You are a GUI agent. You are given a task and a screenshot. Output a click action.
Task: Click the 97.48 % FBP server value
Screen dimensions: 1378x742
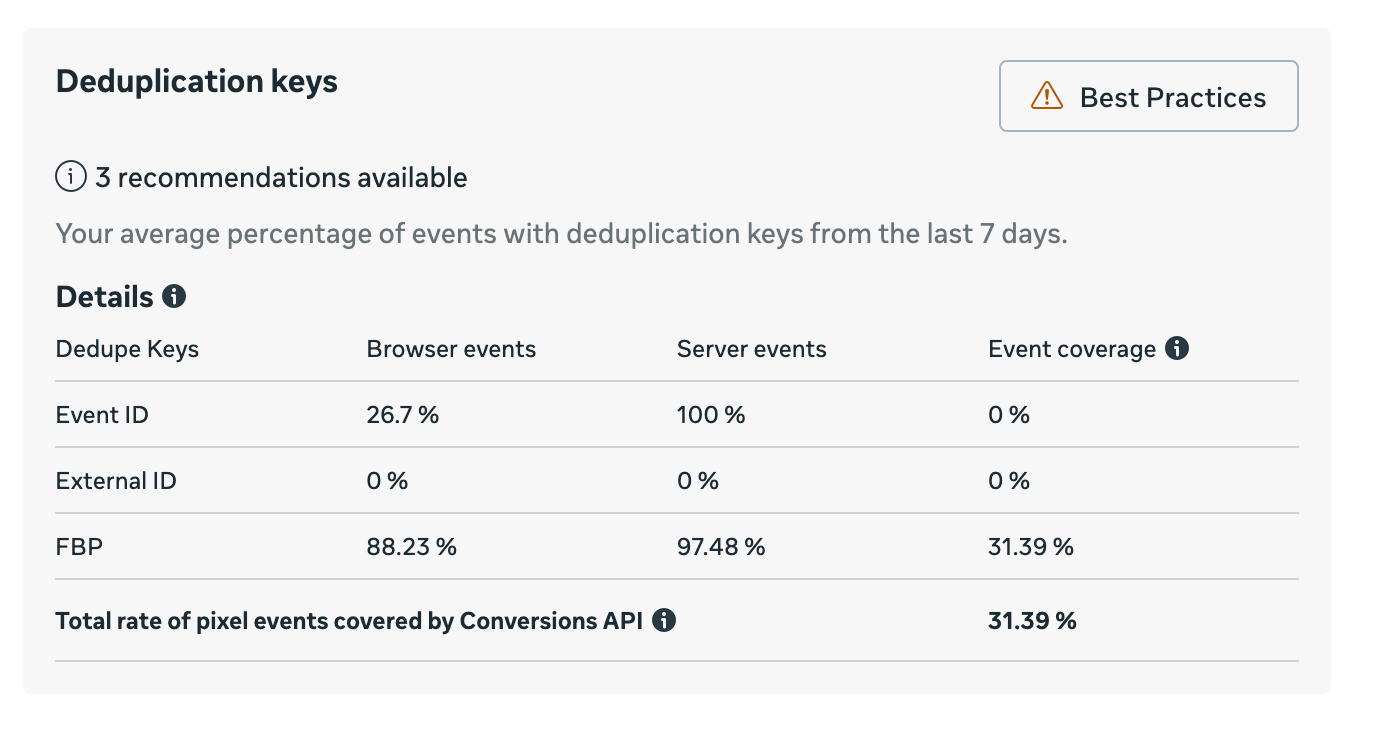click(720, 547)
